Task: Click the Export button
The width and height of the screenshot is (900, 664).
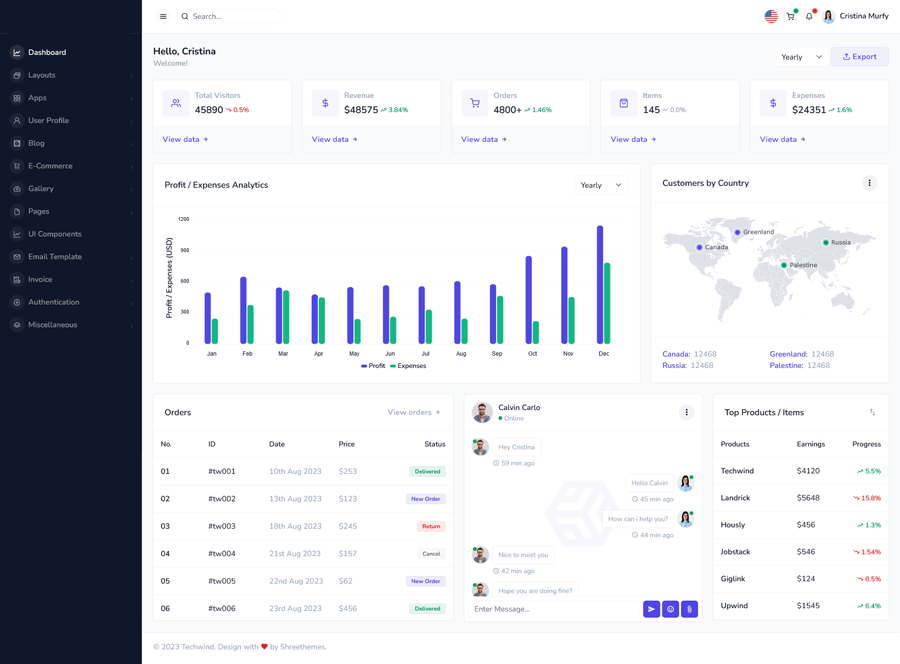Action: 859,57
